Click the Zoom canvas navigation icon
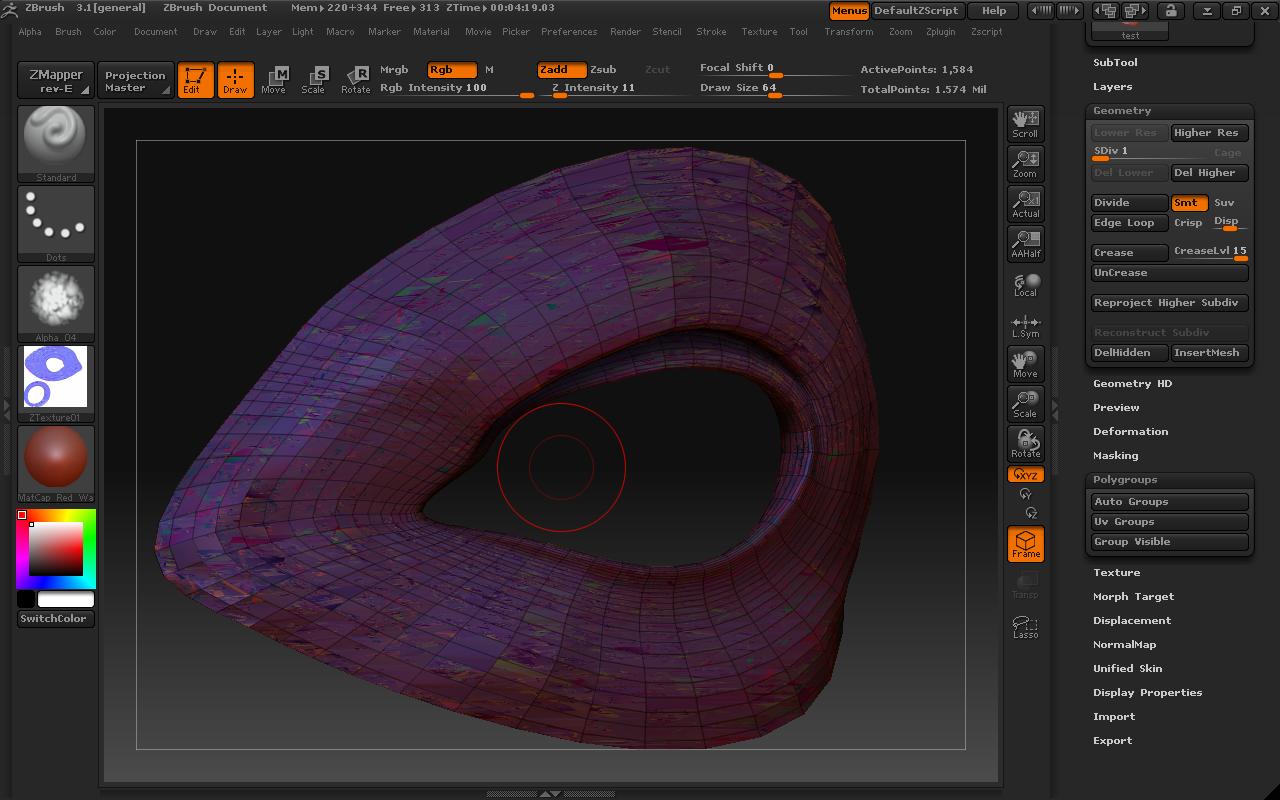Viewport: 1280px width, 800px height. (1025, 163)
